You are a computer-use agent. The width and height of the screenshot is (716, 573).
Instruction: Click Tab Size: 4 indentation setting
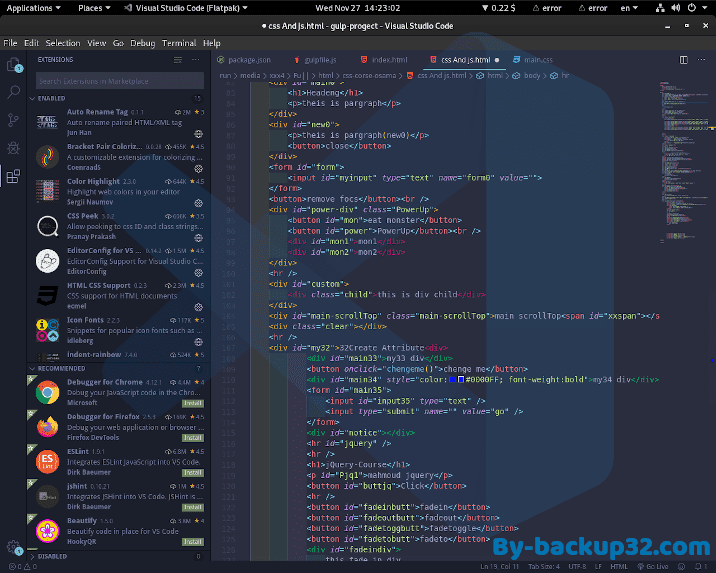point(544,567)
